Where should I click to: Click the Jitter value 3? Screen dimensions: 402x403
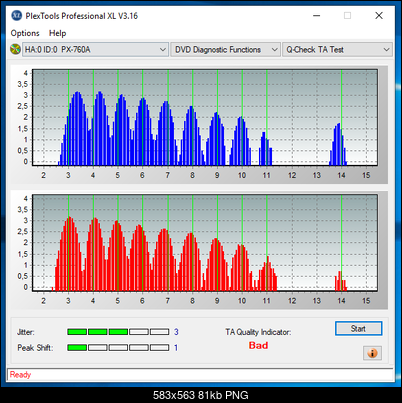(x=176, y=332)
